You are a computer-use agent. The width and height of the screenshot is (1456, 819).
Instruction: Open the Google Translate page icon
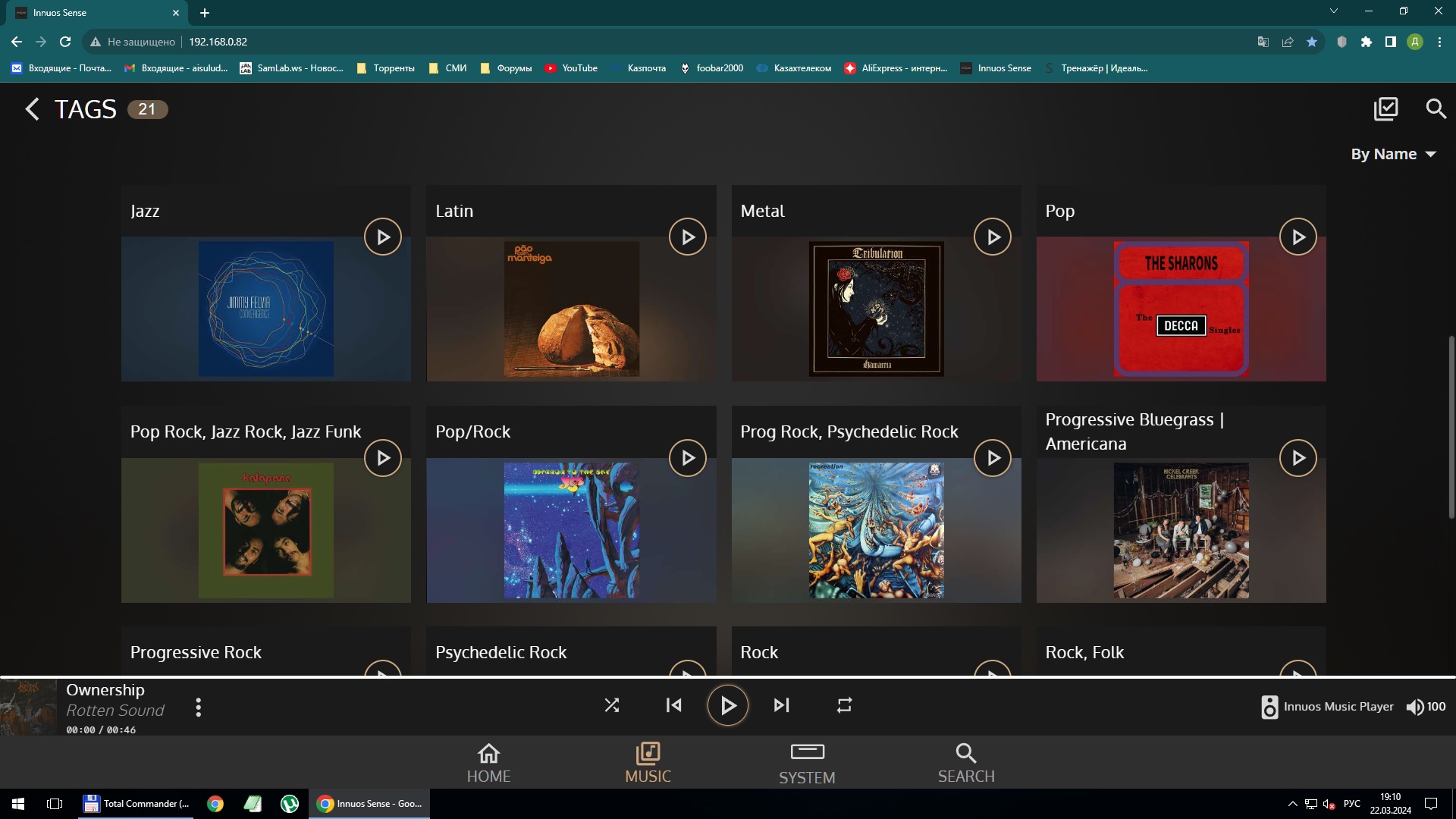click(x=1263, y=42)
